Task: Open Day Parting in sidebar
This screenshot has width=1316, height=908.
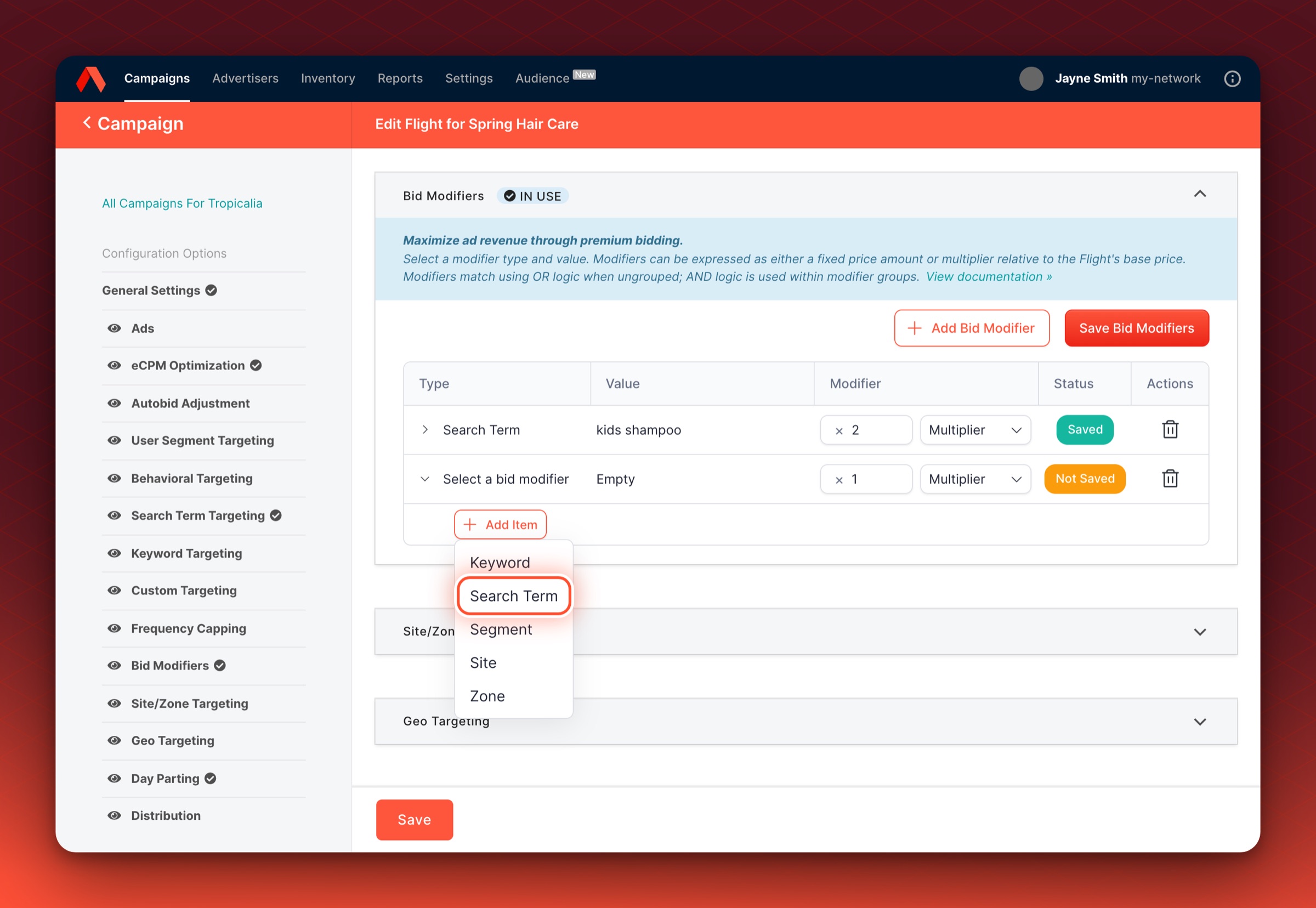Action: (166, 778)
